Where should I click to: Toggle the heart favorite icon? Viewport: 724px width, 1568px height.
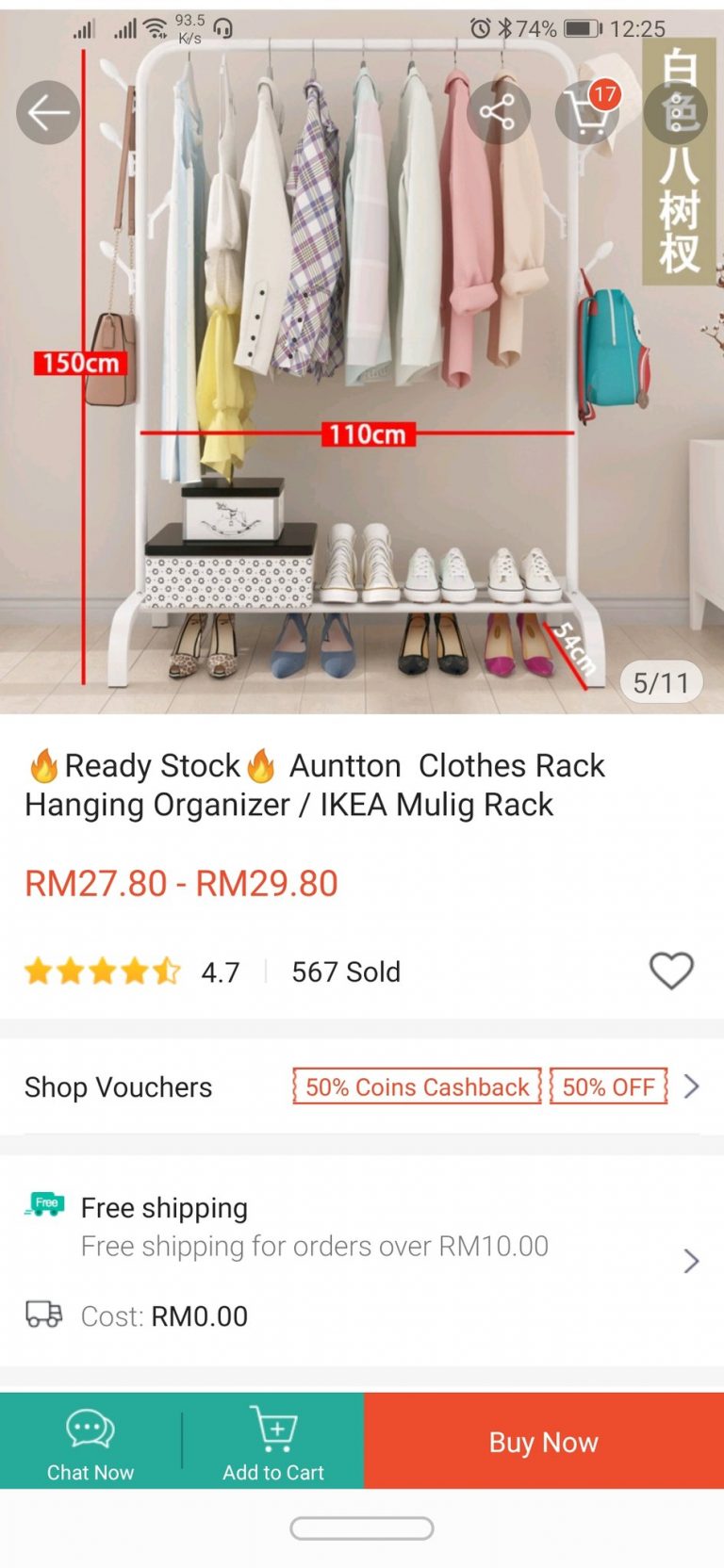tap(671, 971)
